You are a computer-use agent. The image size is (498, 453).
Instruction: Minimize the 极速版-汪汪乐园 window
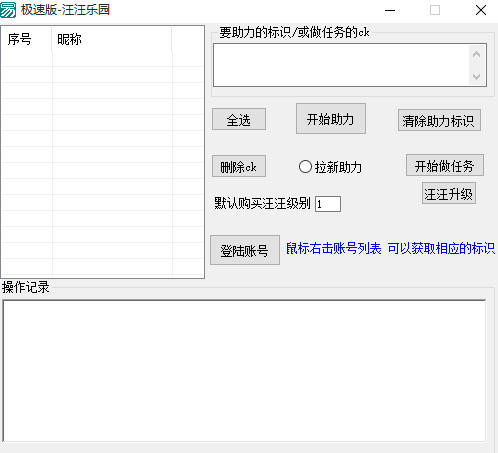point(390,10)
